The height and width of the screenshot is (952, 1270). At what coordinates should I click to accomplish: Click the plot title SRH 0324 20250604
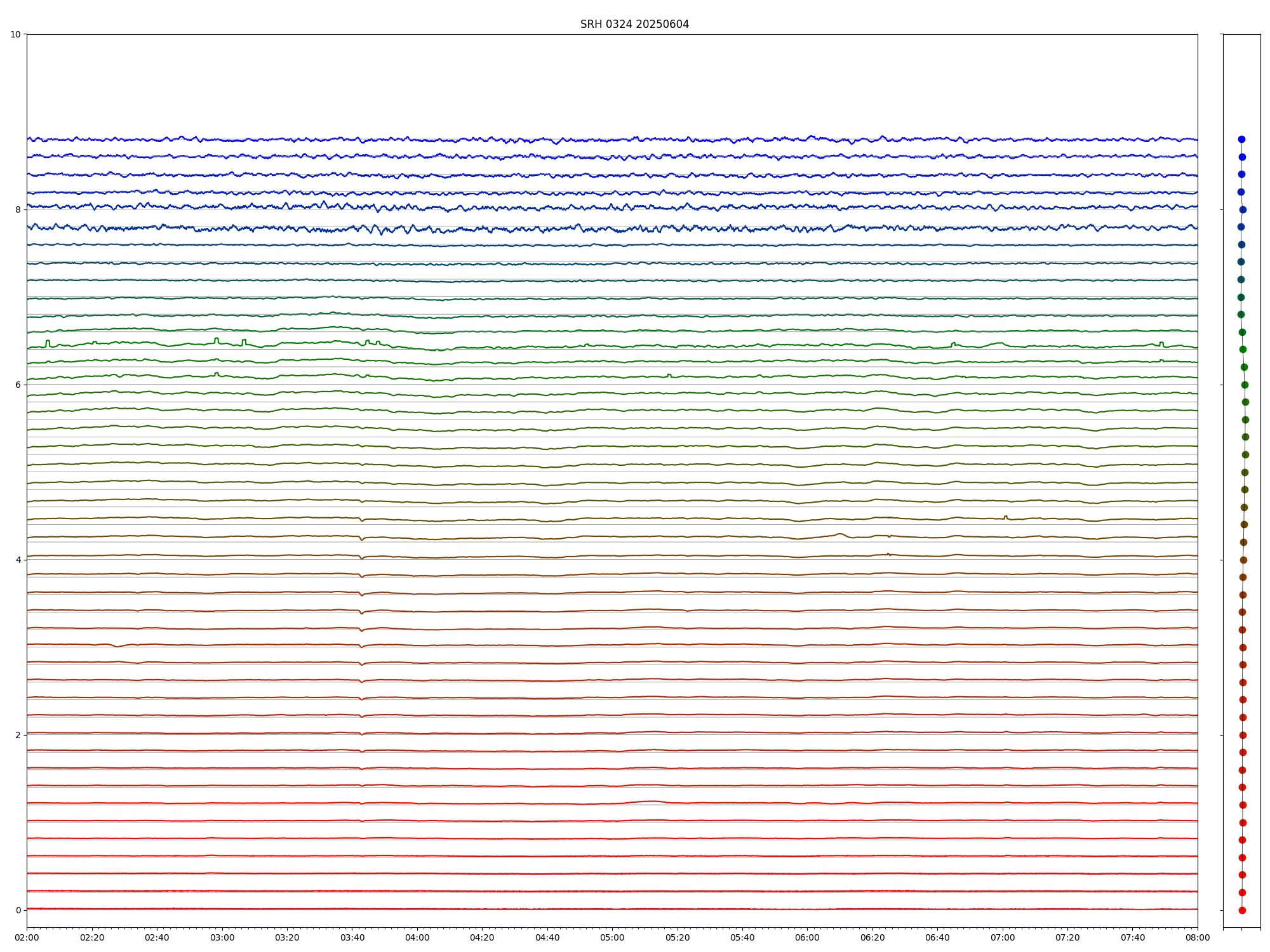point(634,24)
